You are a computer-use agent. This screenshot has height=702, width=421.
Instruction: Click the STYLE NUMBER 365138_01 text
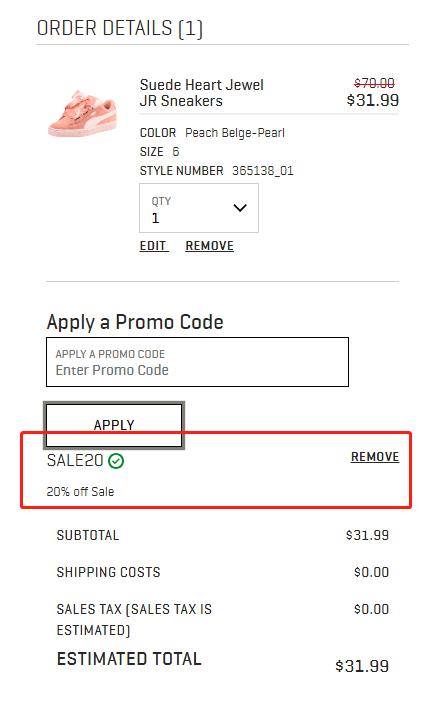tap(217, 171)
